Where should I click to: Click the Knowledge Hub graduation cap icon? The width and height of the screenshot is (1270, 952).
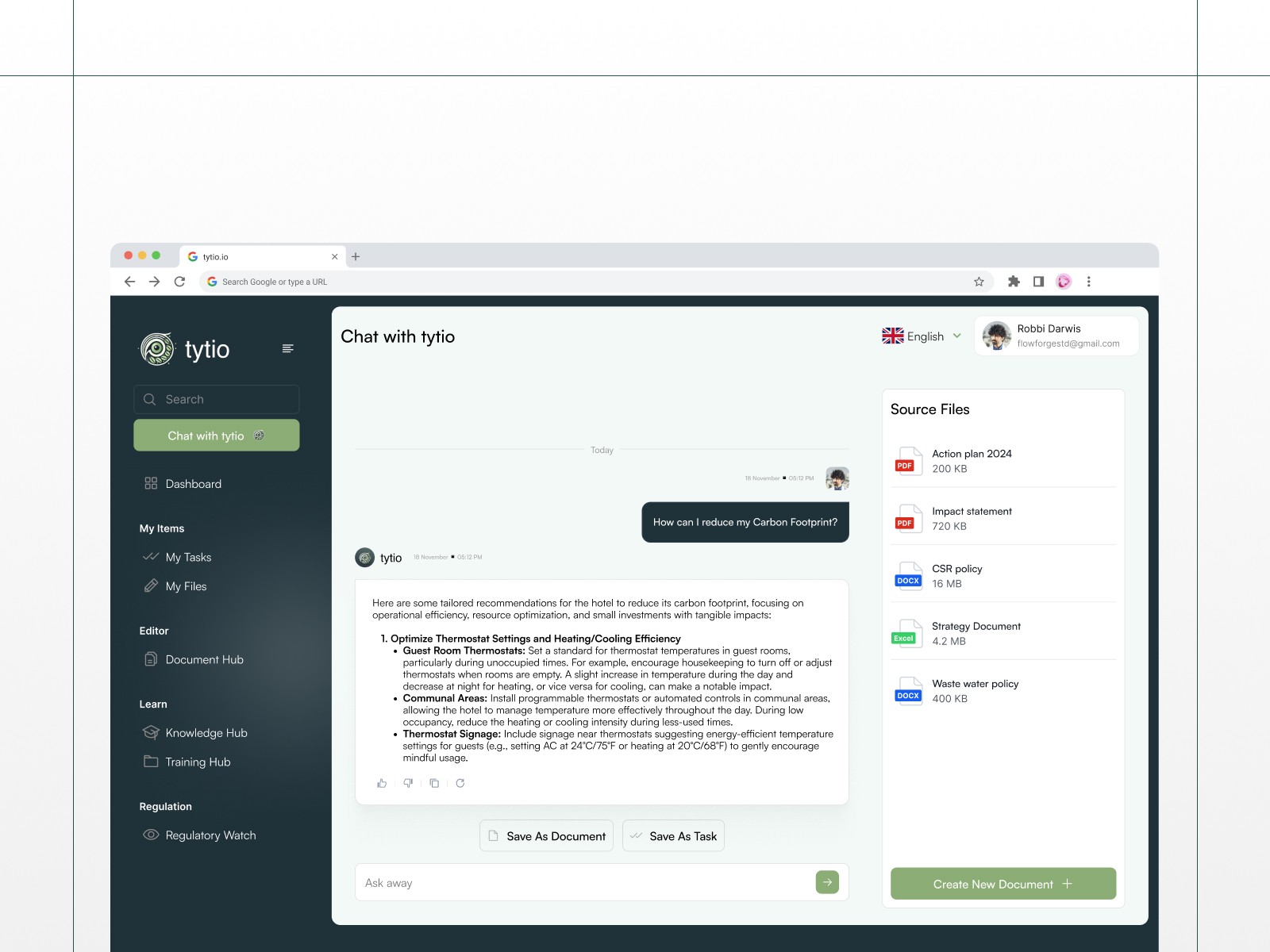pyautogui.click(x=151, y=732)
